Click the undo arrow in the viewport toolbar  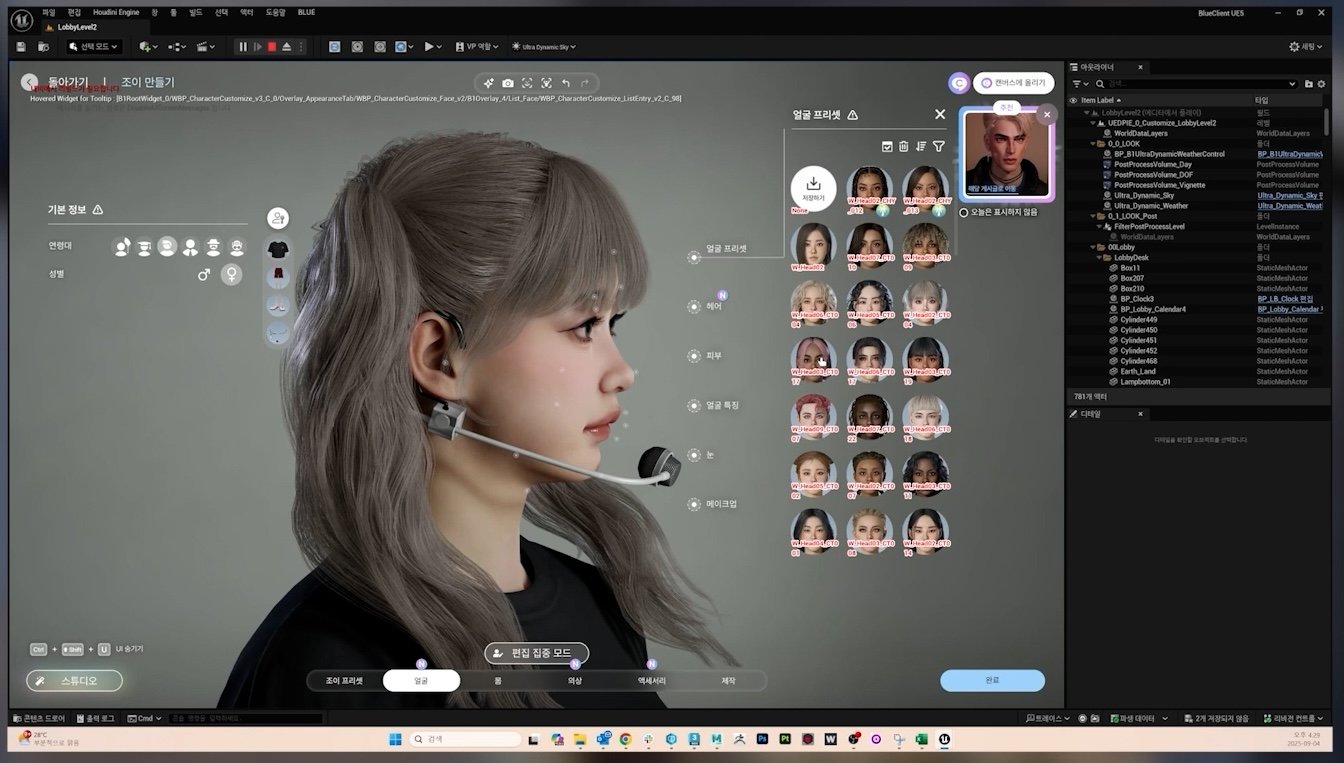click(566, 83)
